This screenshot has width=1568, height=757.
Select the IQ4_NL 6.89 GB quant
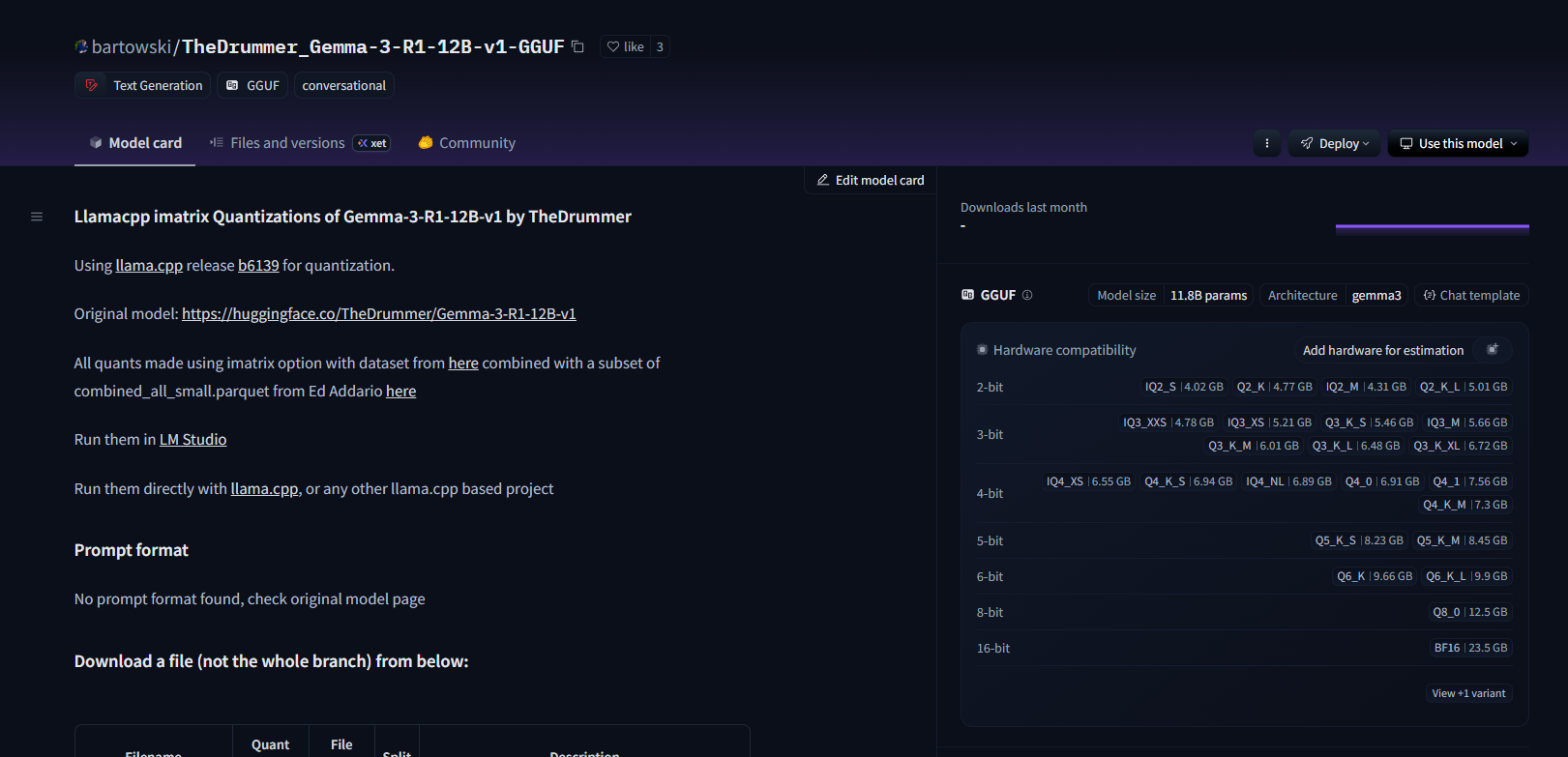(x=1288, y=481)
